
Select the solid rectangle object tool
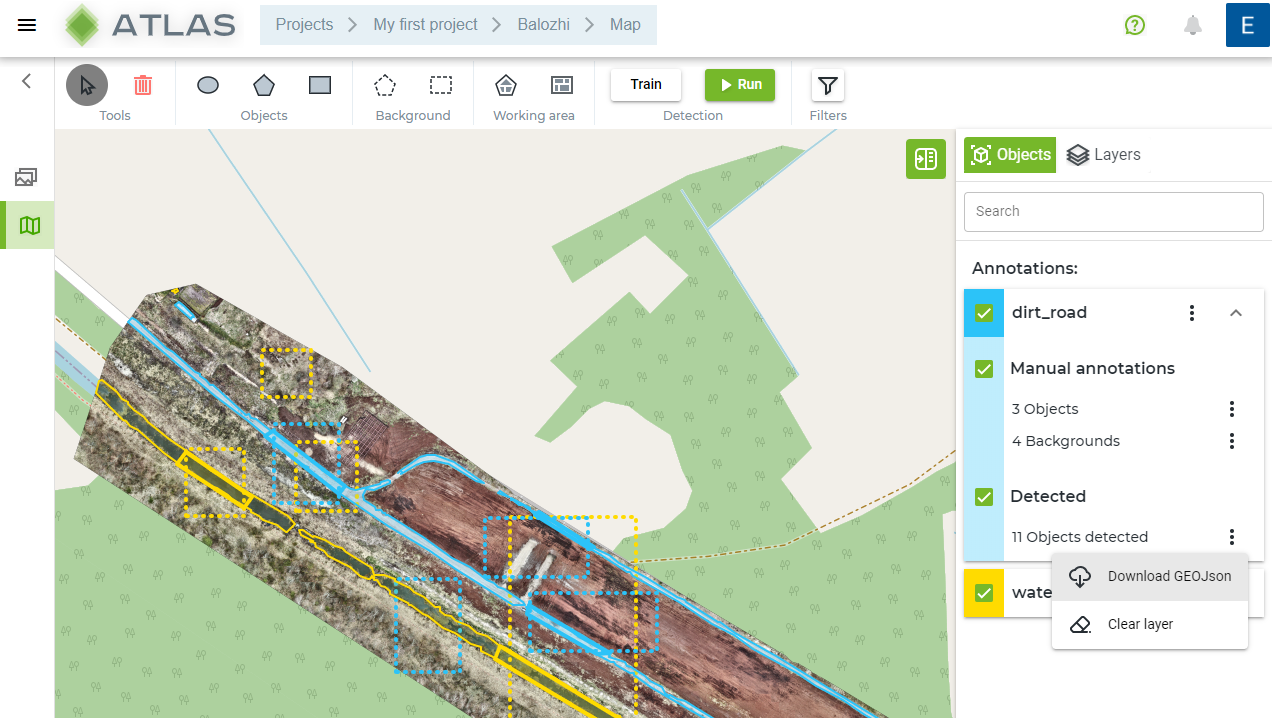pos(320,85)
